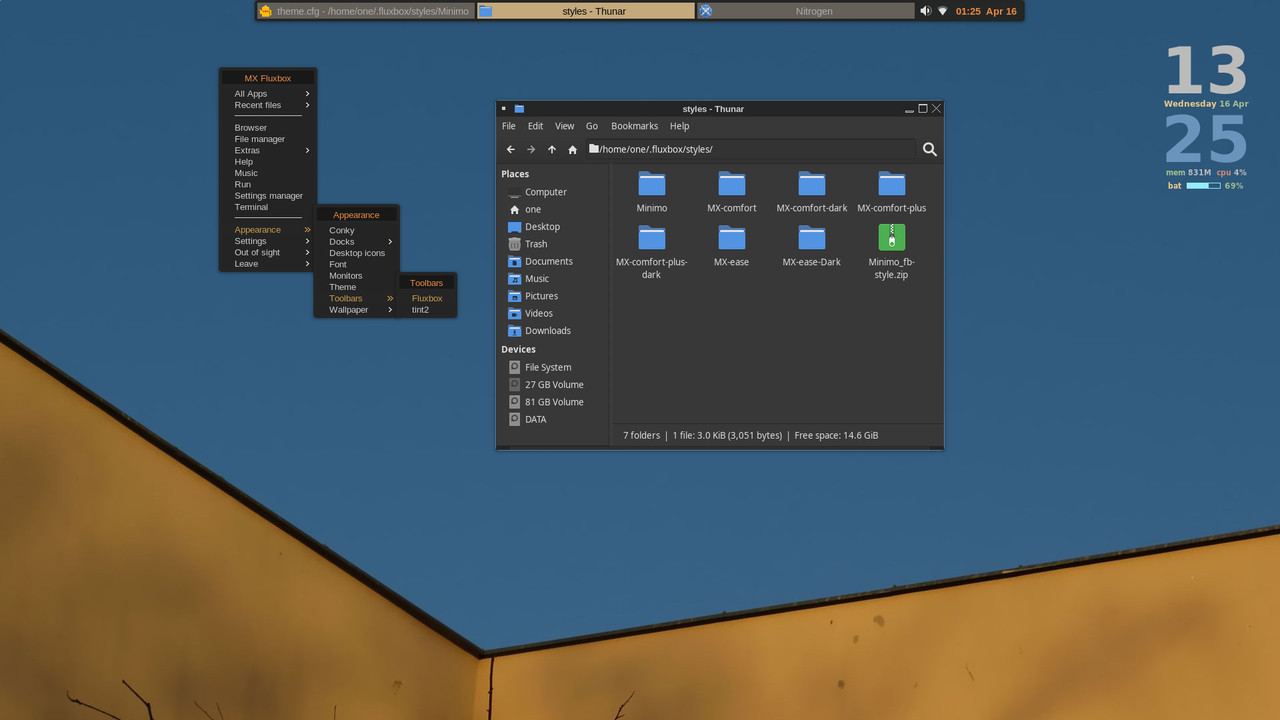Go to parent folder with up arrow
Image resolution: width=1280 pixels, height=720 pixels.
click(551, 149)
